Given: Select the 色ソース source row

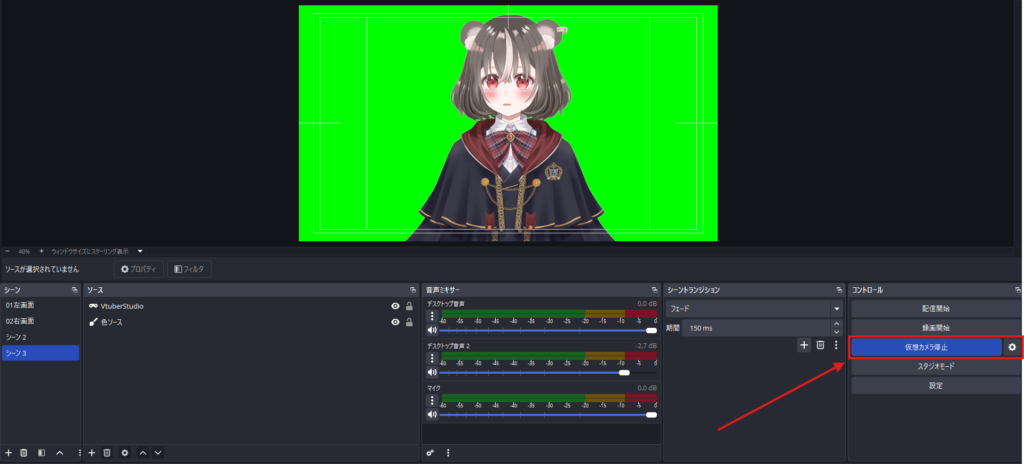Looking at the screenshot, I should 251,322.
